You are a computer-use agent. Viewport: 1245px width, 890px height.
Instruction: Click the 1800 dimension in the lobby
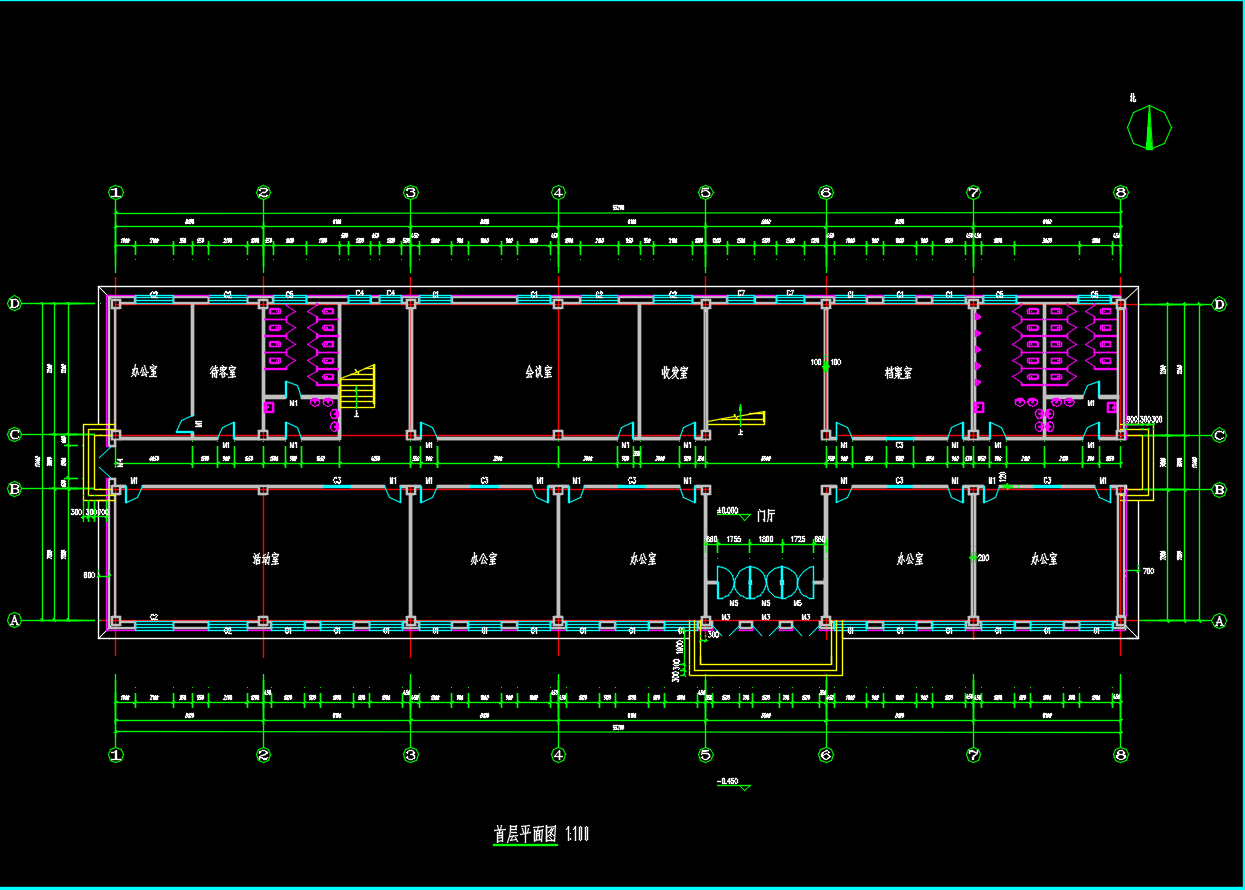[x=765, y=540]
